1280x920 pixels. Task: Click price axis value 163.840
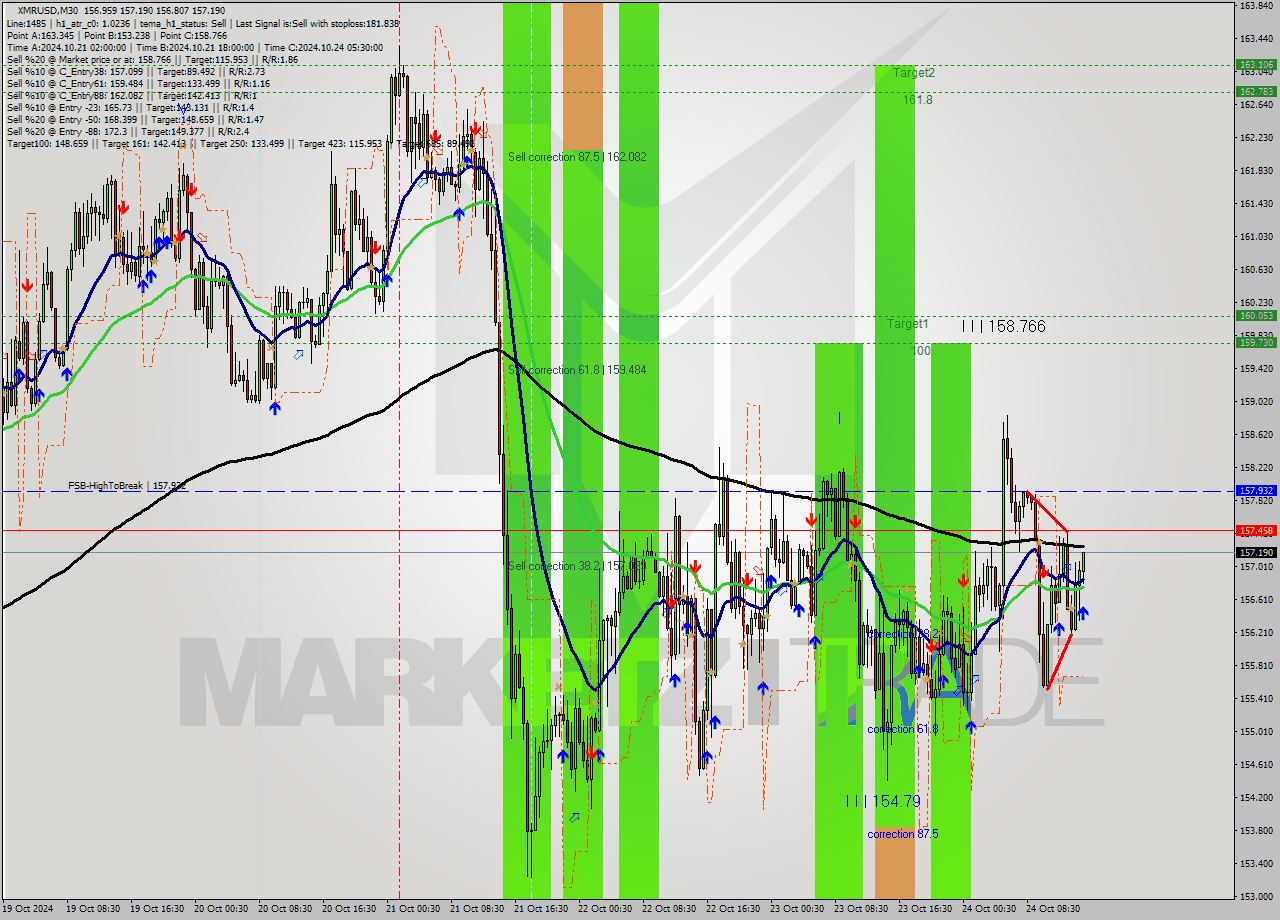[x=1256, y=6]
